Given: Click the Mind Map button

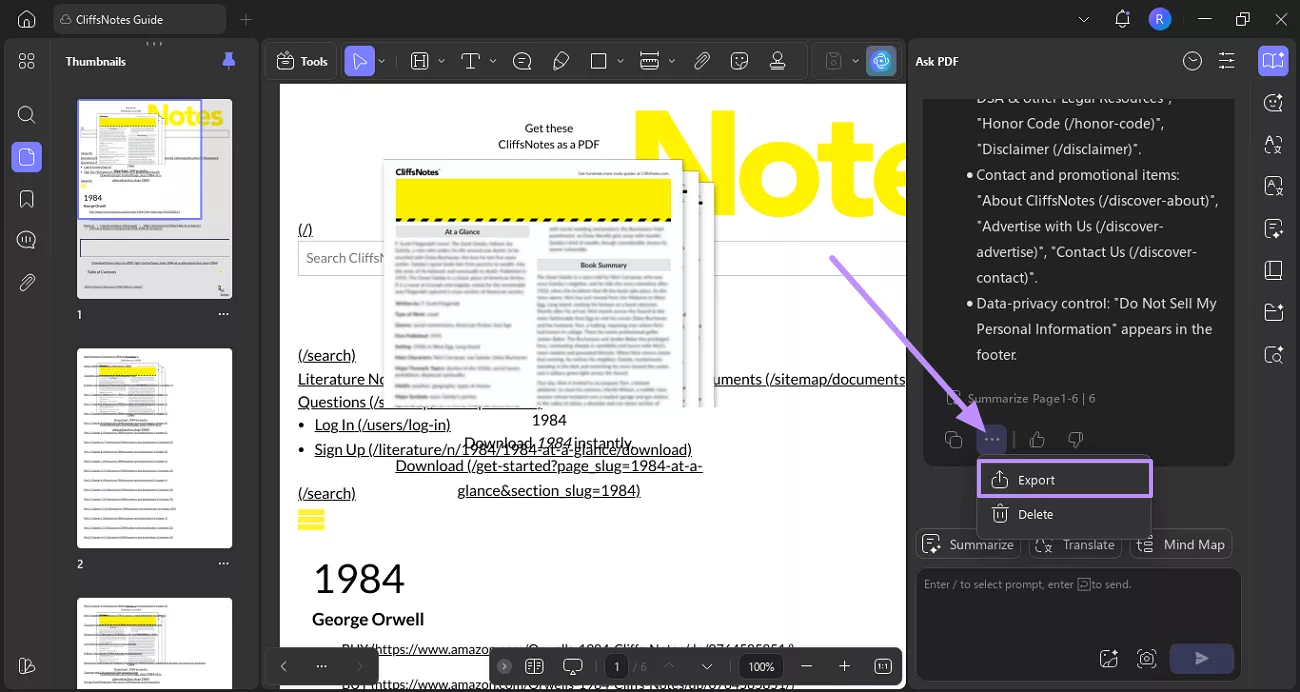Looking at the screenshot, I should [1181, 545].
